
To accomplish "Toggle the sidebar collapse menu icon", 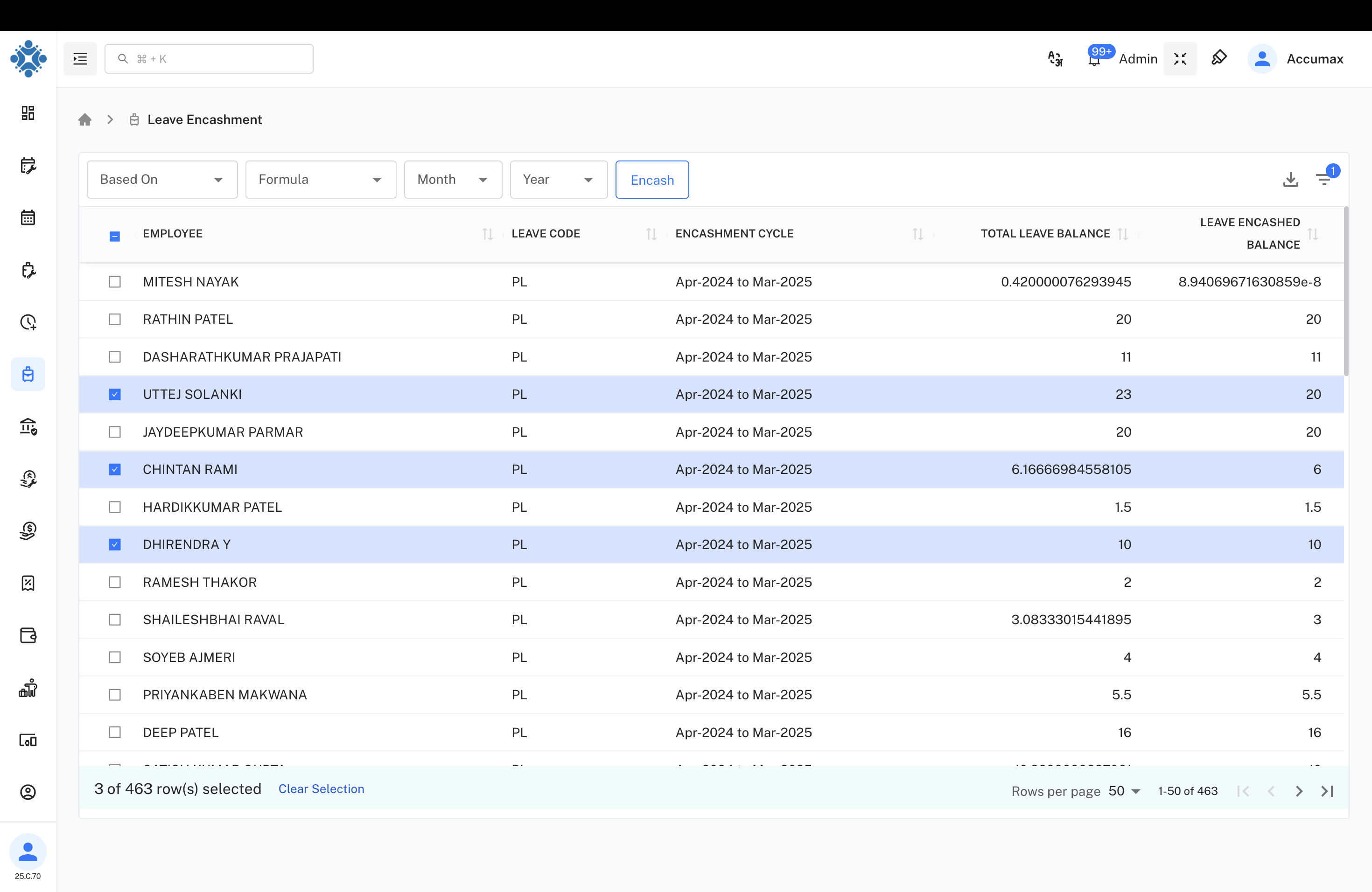I will pyautogui.click(x=80, y=59).
